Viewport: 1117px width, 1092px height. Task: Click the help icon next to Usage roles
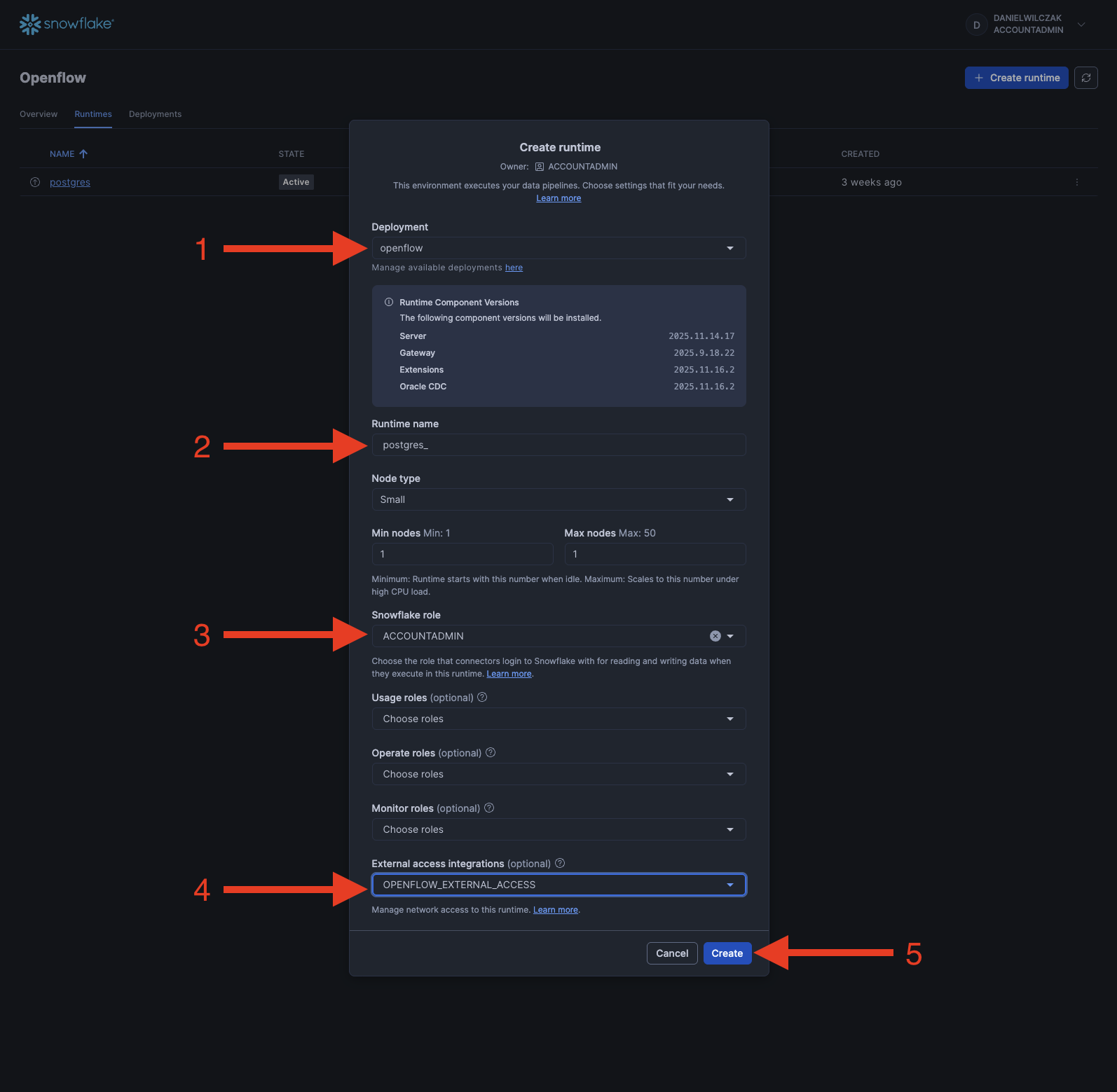[x=482, y=698]
